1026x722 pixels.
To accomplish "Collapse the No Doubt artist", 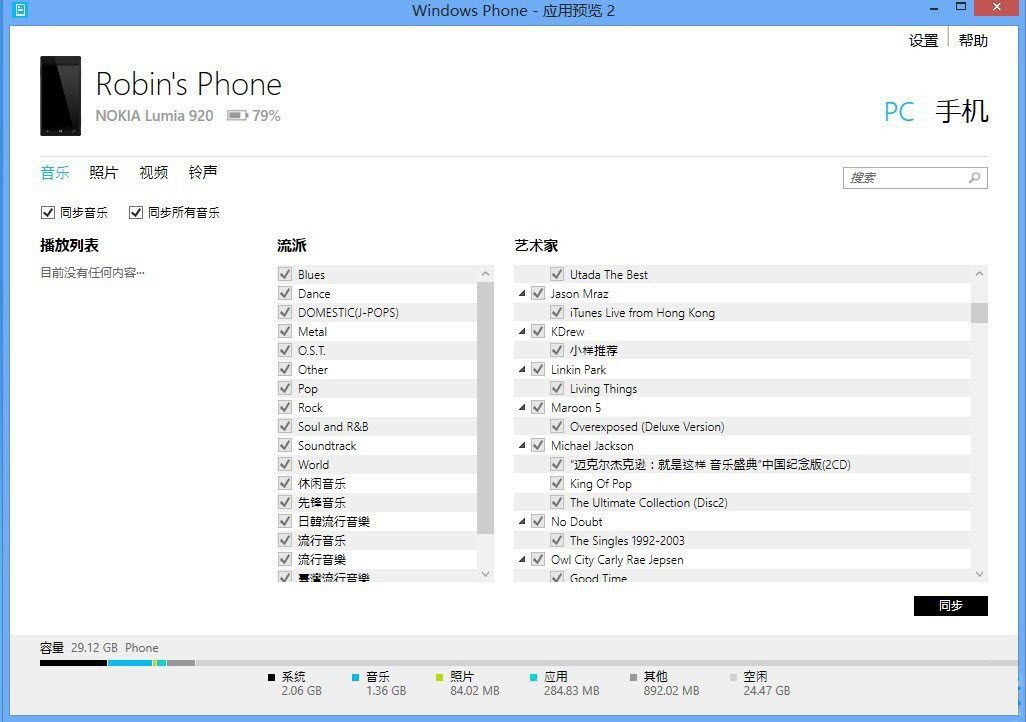I will tap(522, 521).
